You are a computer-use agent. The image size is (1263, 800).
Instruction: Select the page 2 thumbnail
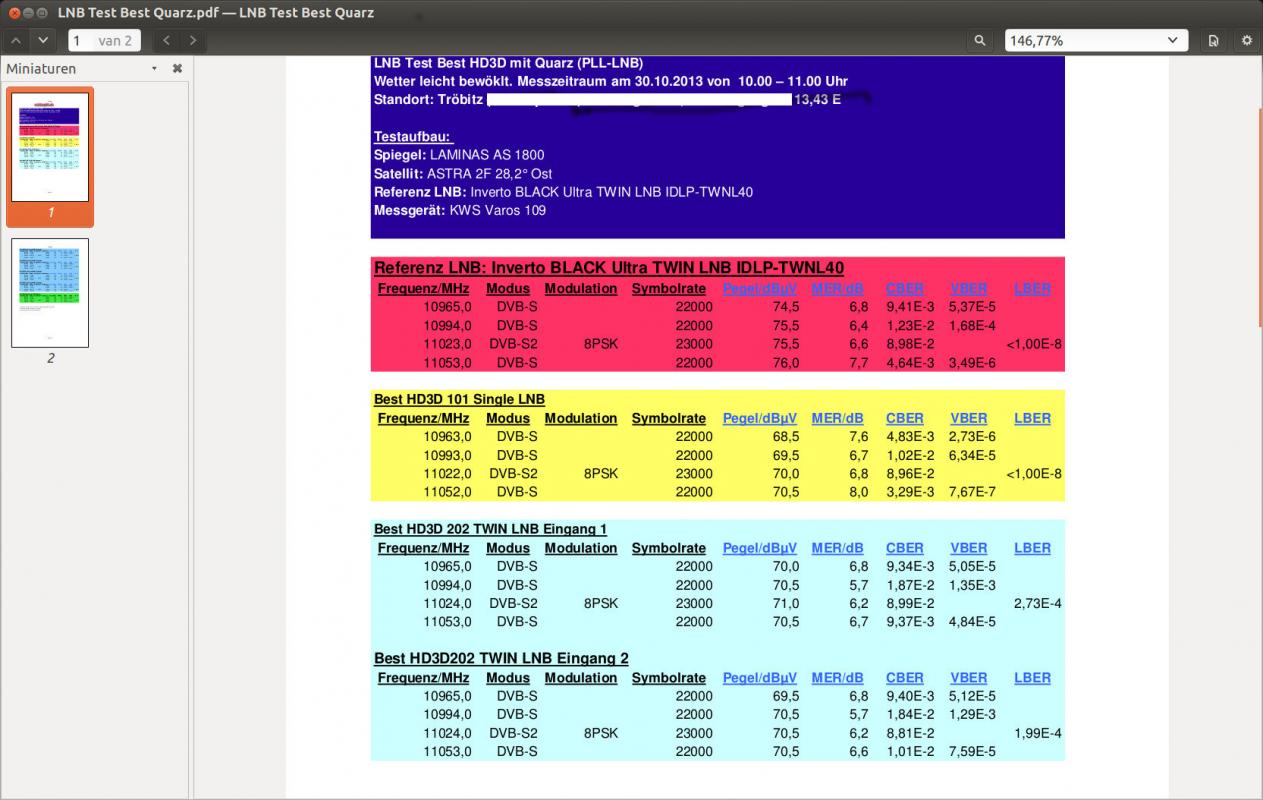point(50,293)
